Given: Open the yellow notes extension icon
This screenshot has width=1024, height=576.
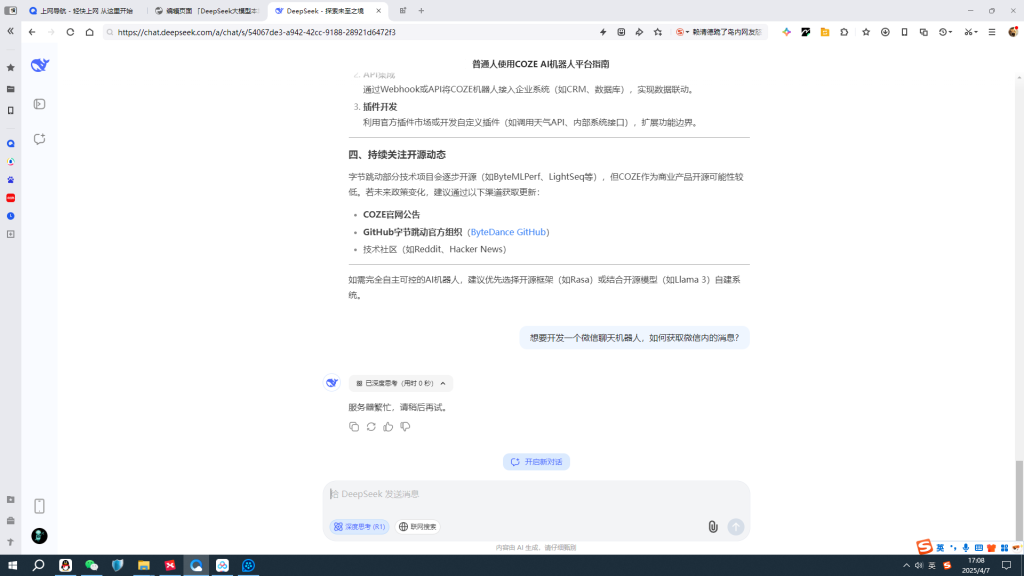Looking at the screenshot, I should pyautogui.click(x=825, y=32).
